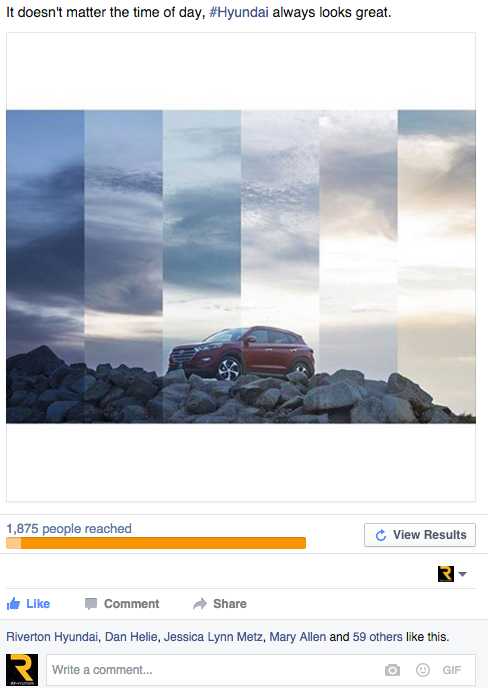Click the Write a comment input field
488x688 pixels.
tap(261, 670)
